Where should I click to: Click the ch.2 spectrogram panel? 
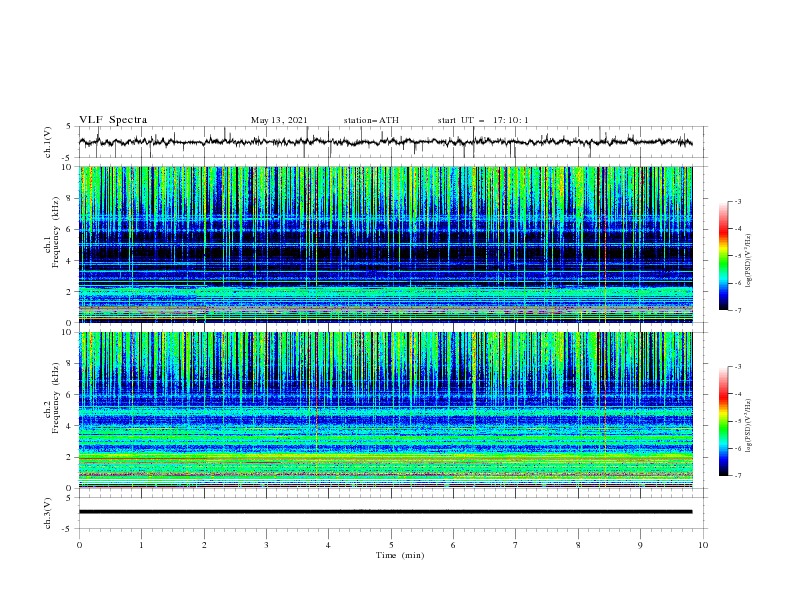(385, 410)
